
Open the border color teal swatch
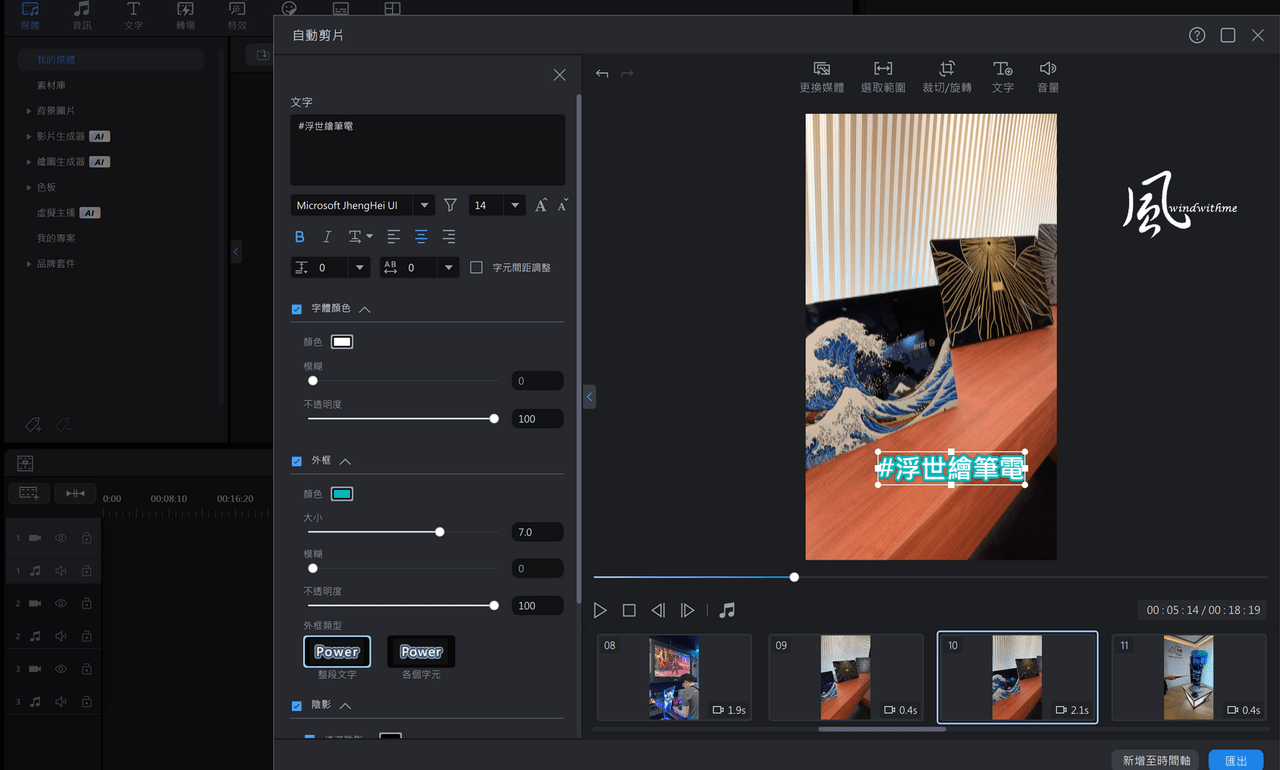[x=342, y=494]
